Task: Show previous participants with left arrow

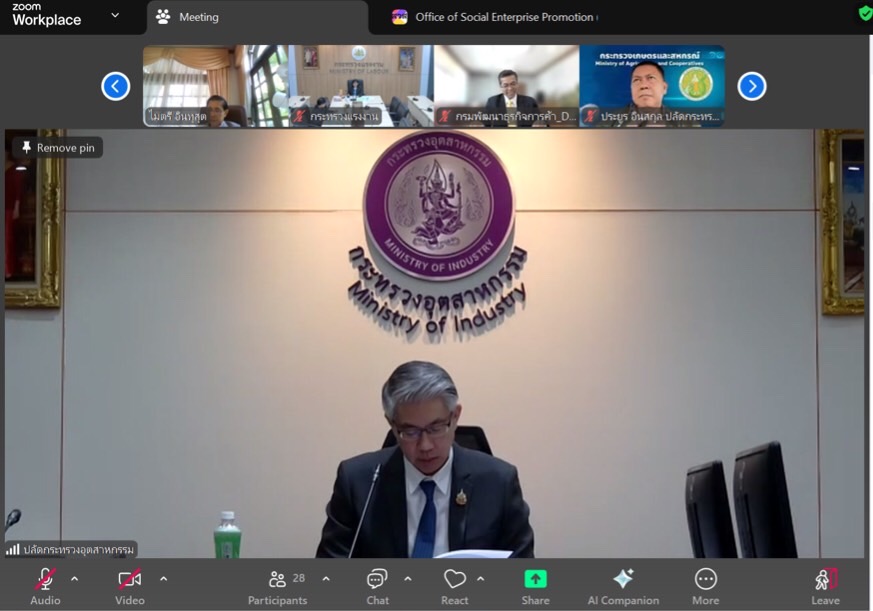Action: (x=116, y=86)
